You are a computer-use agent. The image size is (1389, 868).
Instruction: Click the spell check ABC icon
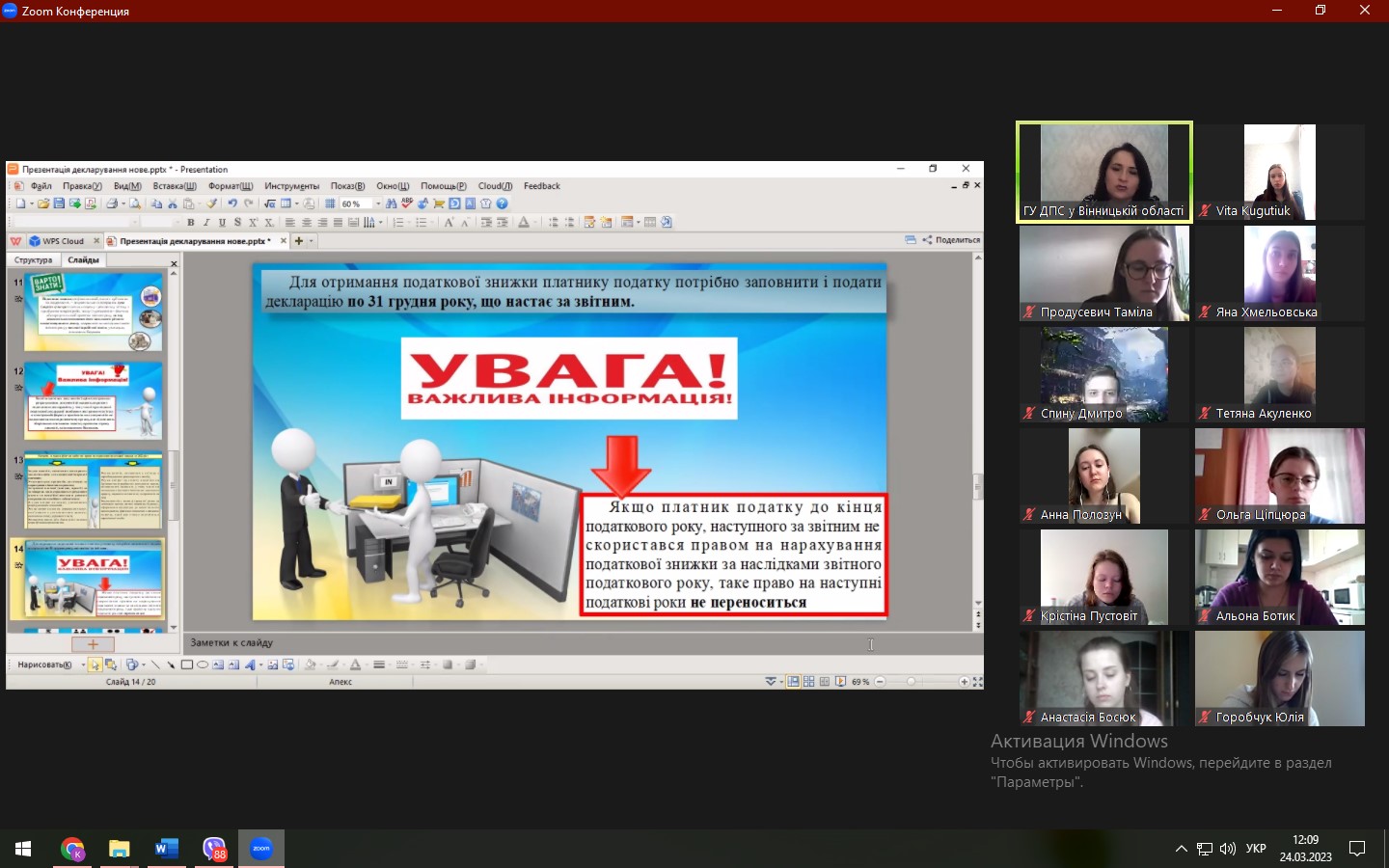407,203
